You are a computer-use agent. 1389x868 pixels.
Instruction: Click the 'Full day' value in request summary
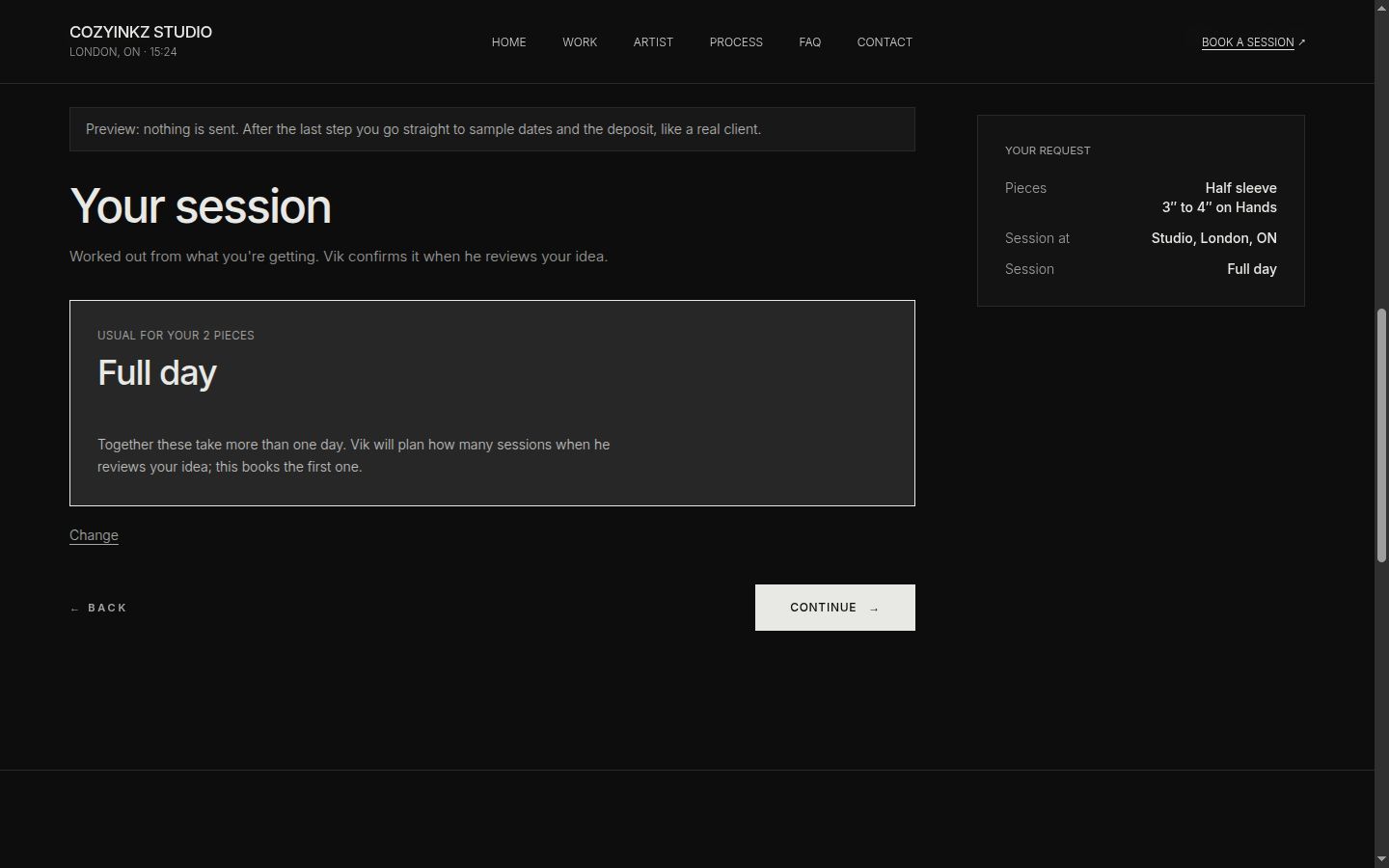[1252, 269]
